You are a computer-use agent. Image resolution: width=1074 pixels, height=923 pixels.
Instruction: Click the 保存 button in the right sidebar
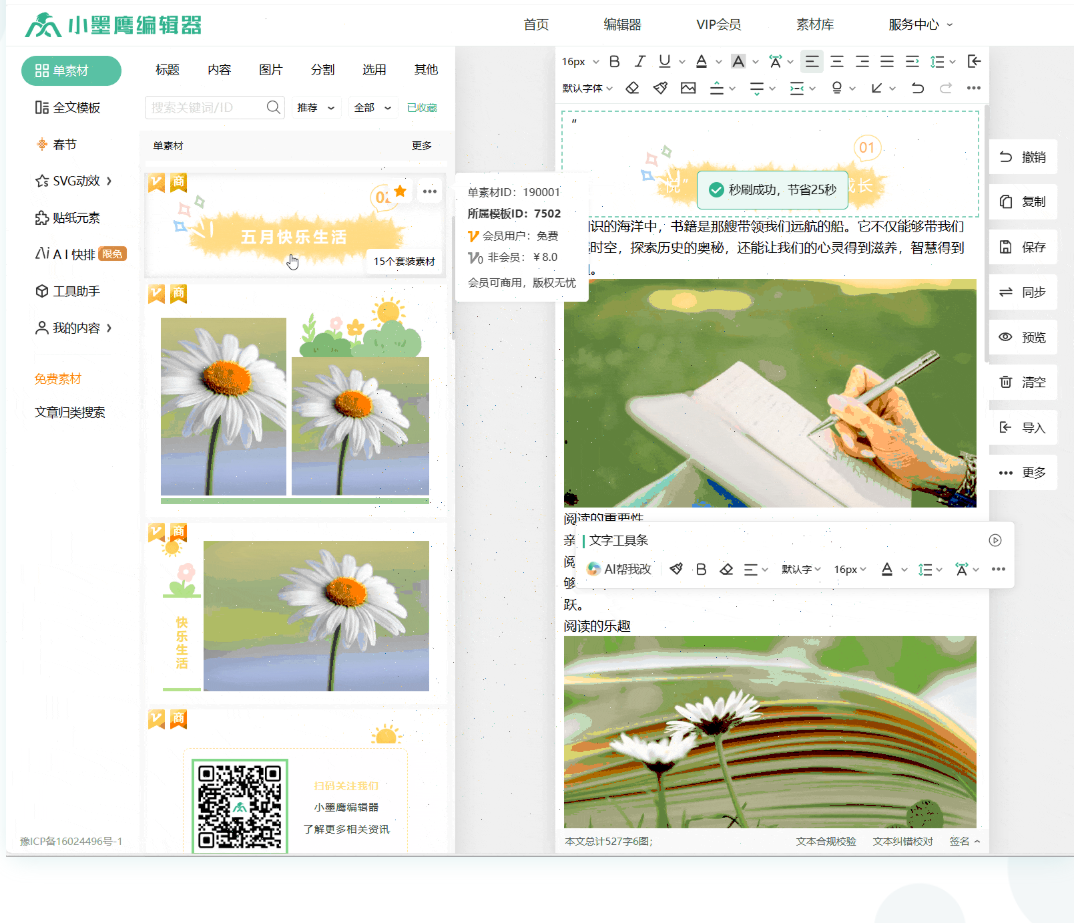pyautogui.click(x=1023, y=247)
